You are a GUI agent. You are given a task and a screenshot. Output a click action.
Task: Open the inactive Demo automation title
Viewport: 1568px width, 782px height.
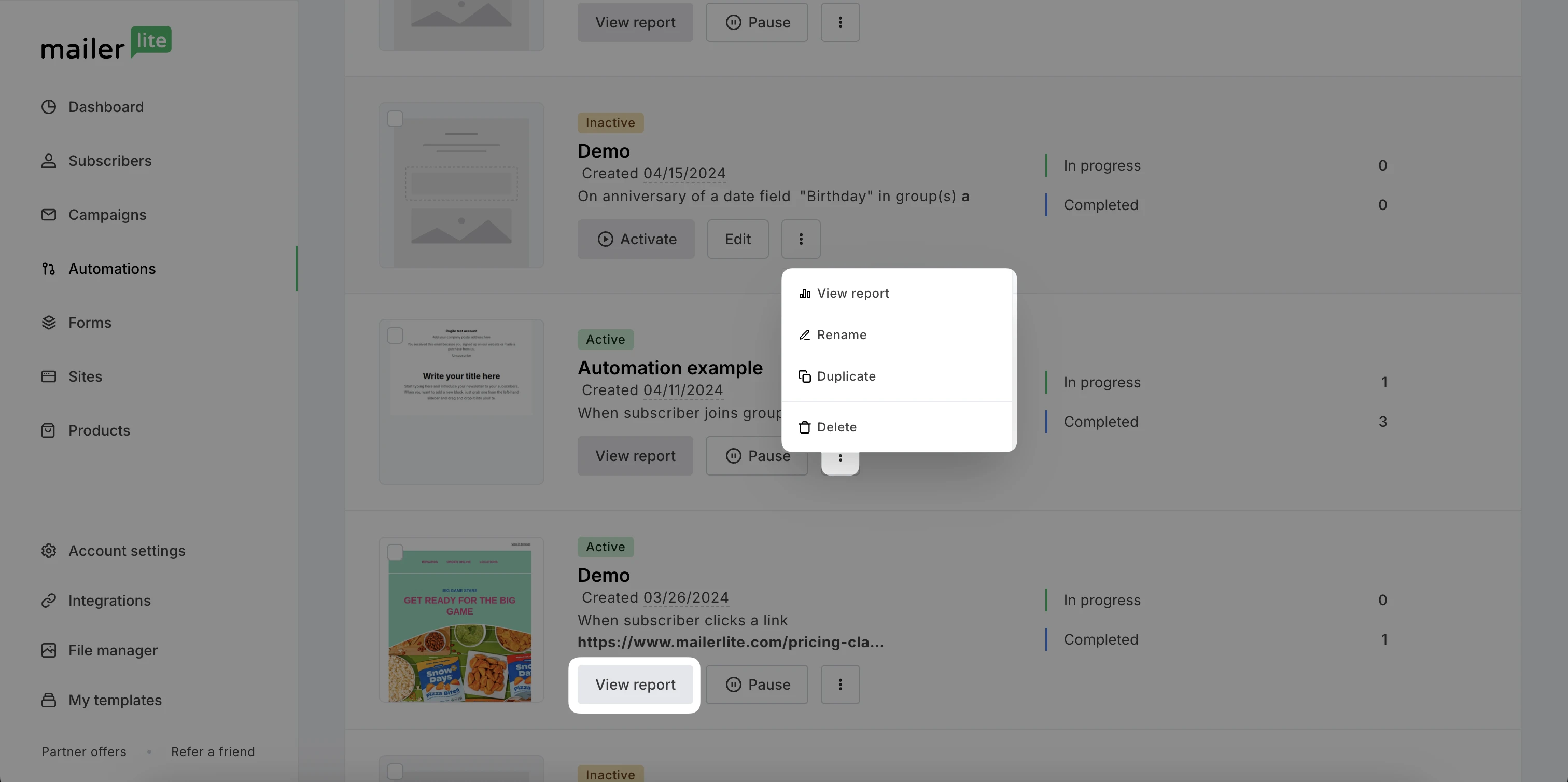click(604, 151)
